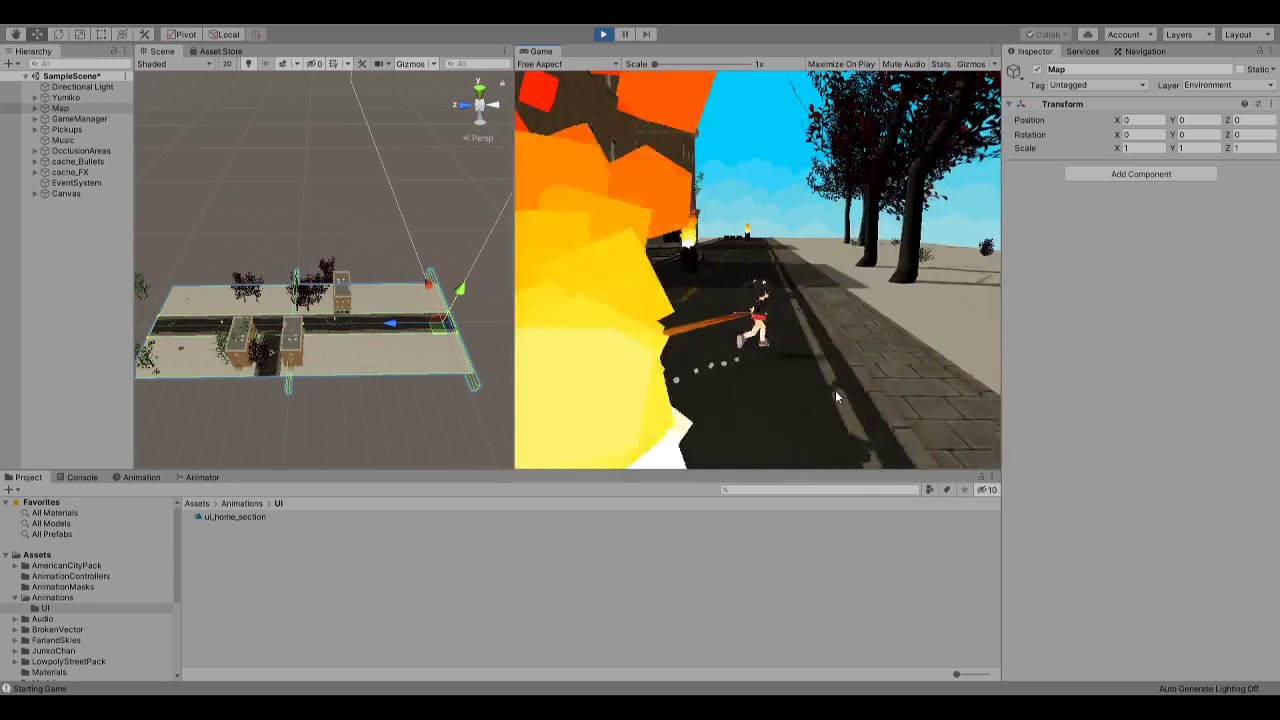
Task: Toggle Mute Audio in Game view
Action: click(x=903, y=64)
